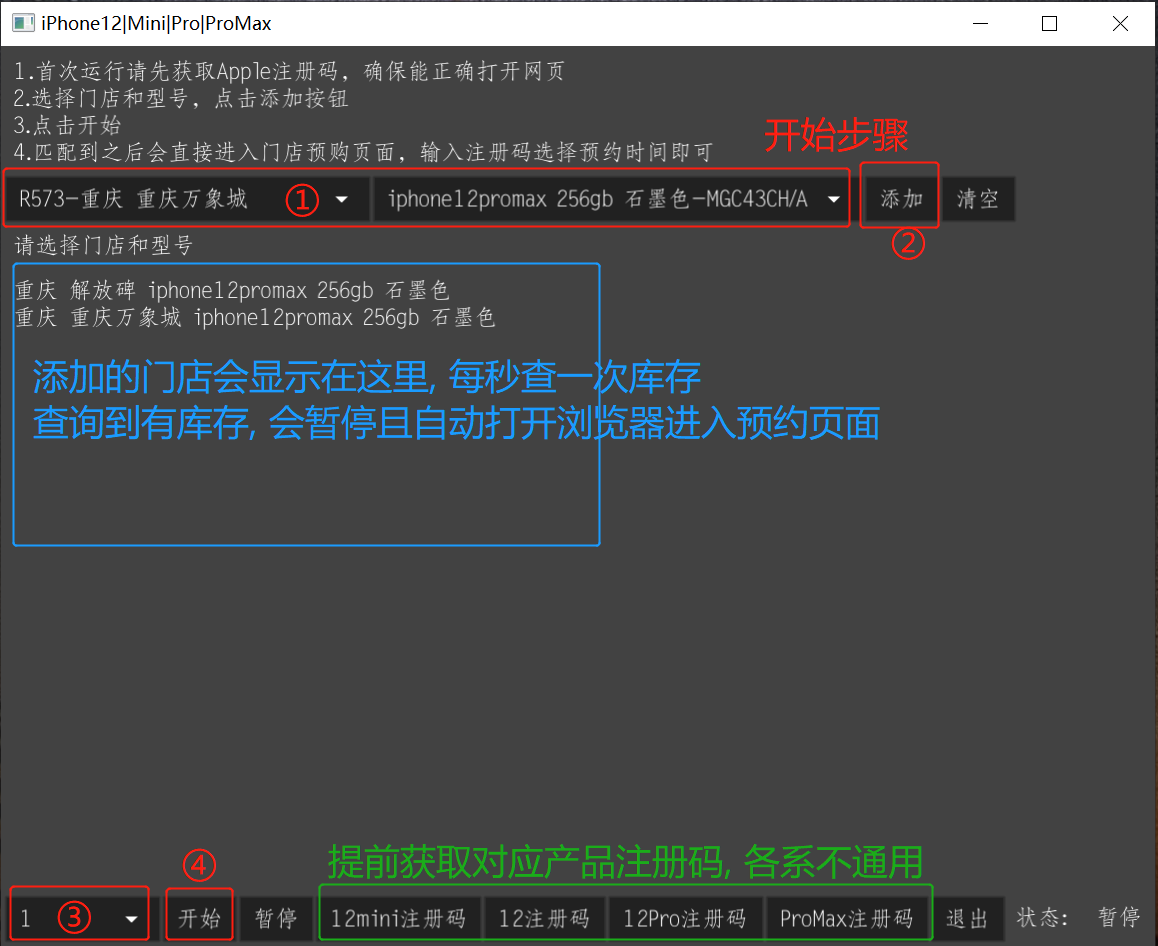Click the ProMax注册码 button
This screenshot has width=1158, height=946.
pos(847,919)
